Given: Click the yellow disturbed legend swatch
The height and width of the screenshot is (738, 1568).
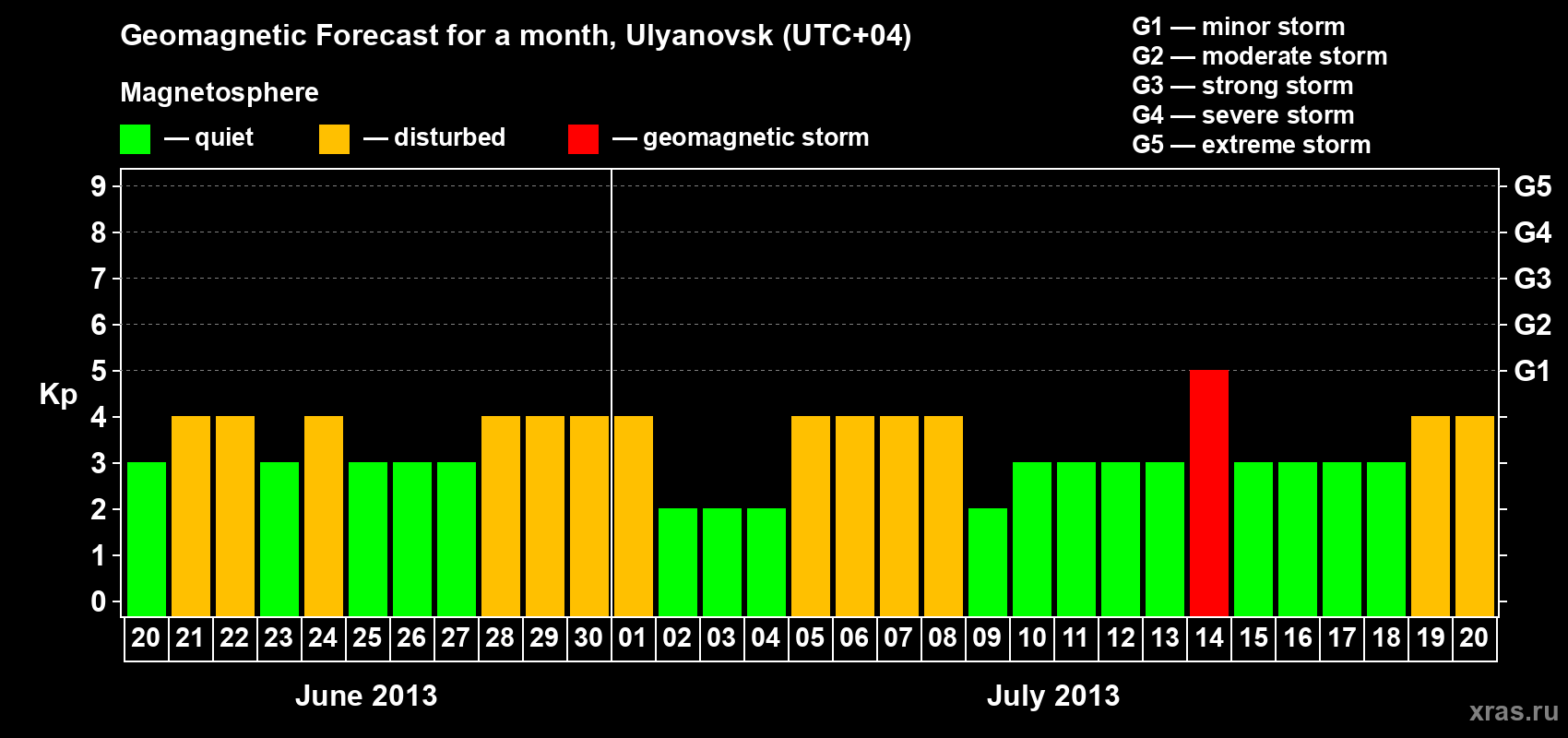Looking at the screenshot, I should pyautogui.click(x=334, y=139).
